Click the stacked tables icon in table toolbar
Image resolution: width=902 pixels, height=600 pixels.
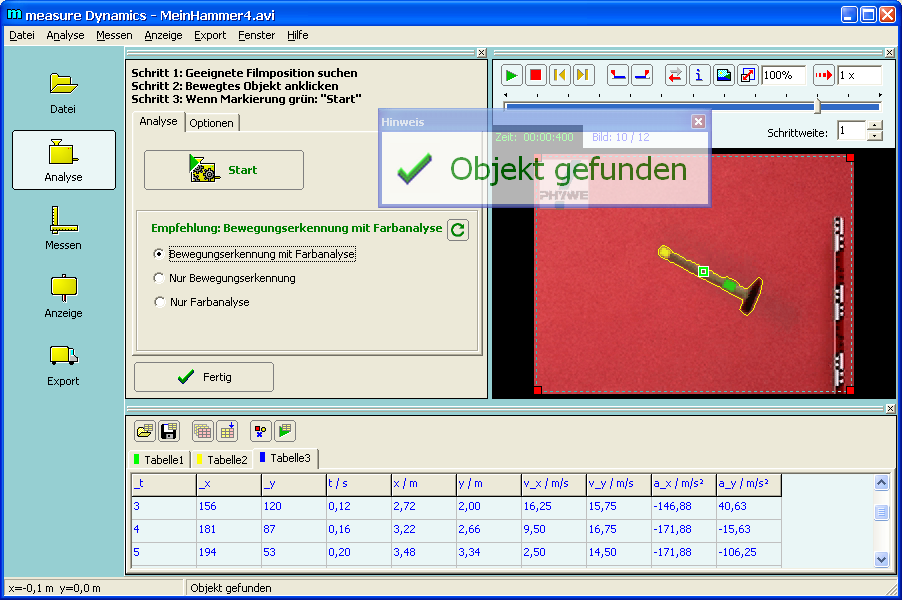(202, 431)
